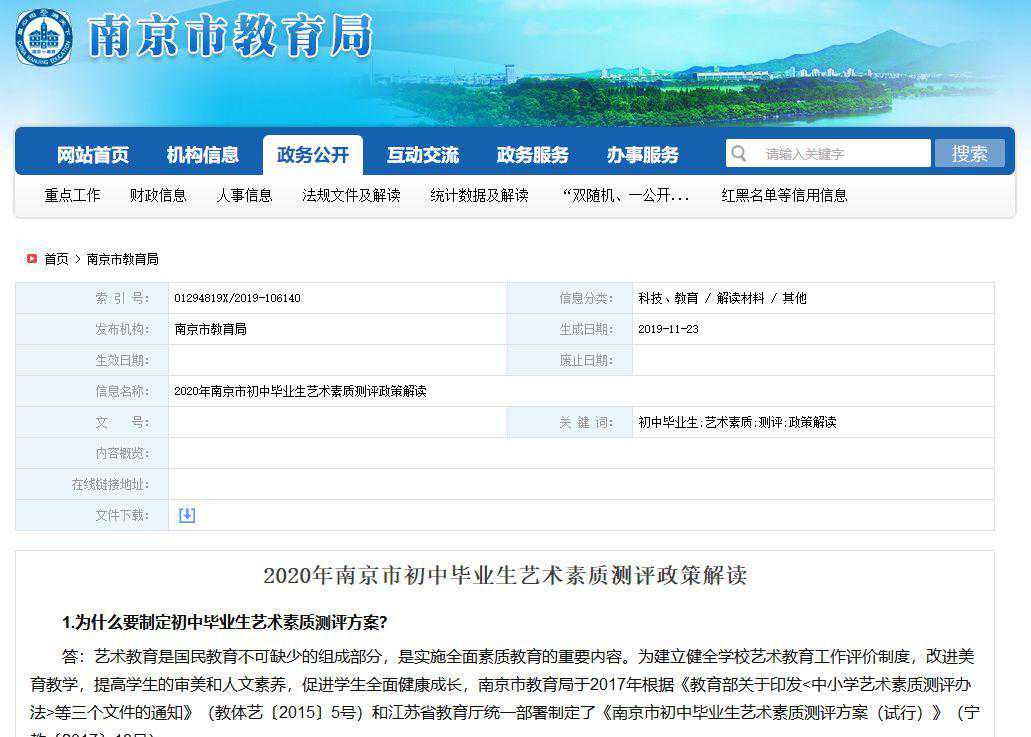Screen dimensions: 1031x737
Task: Select the 财政信息 submenu item
Action: (x=160, y=196)
